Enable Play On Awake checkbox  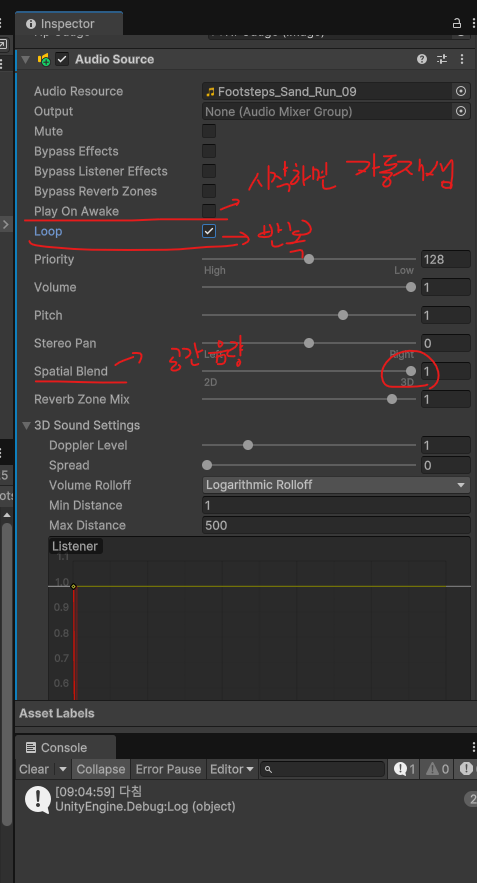(209, 211)
